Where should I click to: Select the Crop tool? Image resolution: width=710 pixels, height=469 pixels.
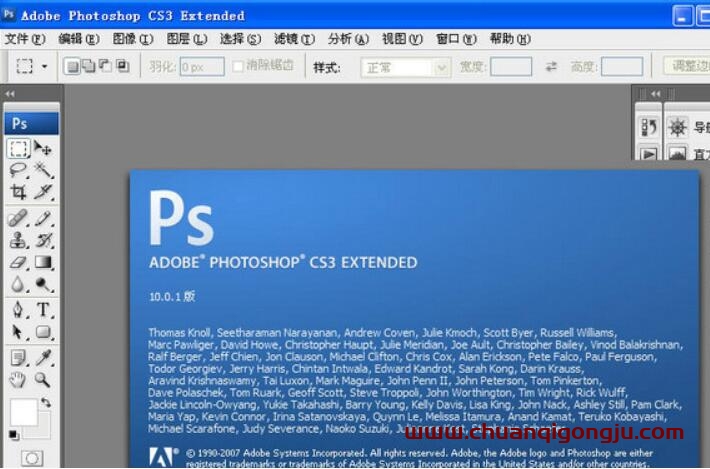(18, 192)
